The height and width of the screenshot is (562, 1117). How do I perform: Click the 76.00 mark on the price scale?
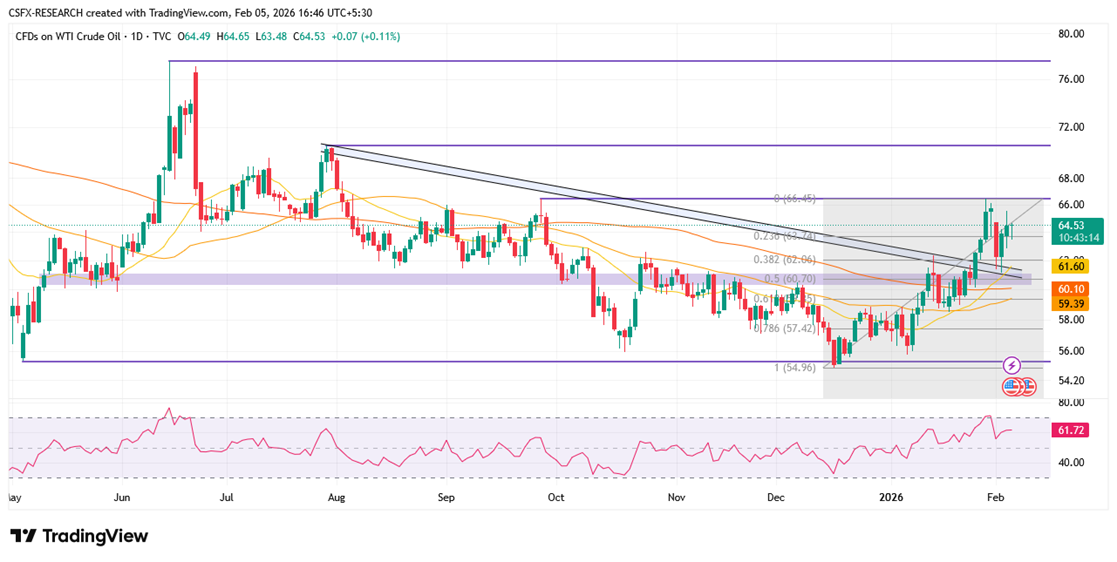1071,79
